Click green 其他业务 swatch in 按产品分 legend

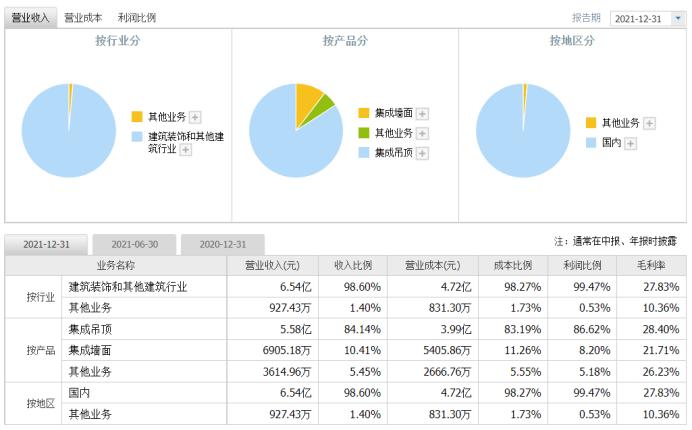(364, 133)
